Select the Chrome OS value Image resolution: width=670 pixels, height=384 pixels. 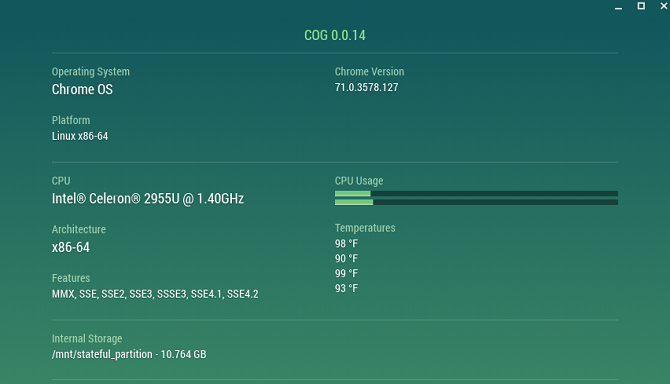click(x=82, y=89)
